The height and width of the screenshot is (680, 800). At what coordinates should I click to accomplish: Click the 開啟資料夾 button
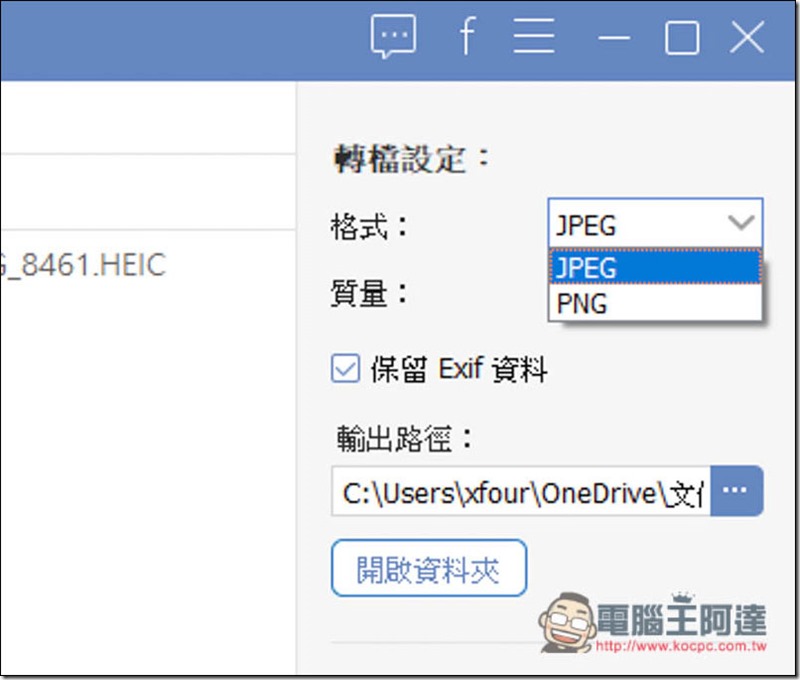429,568
